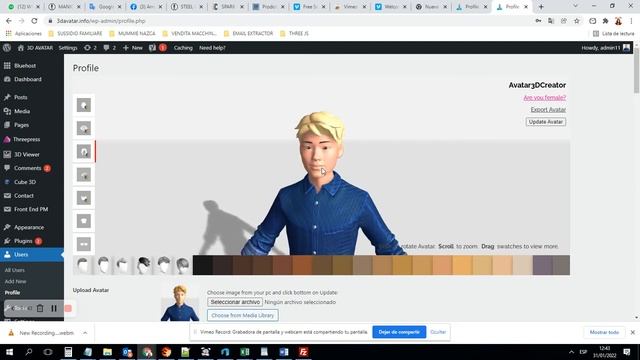The image size is (640, 360).
Task: Open All Users submenu item
Action: point(15,270)
